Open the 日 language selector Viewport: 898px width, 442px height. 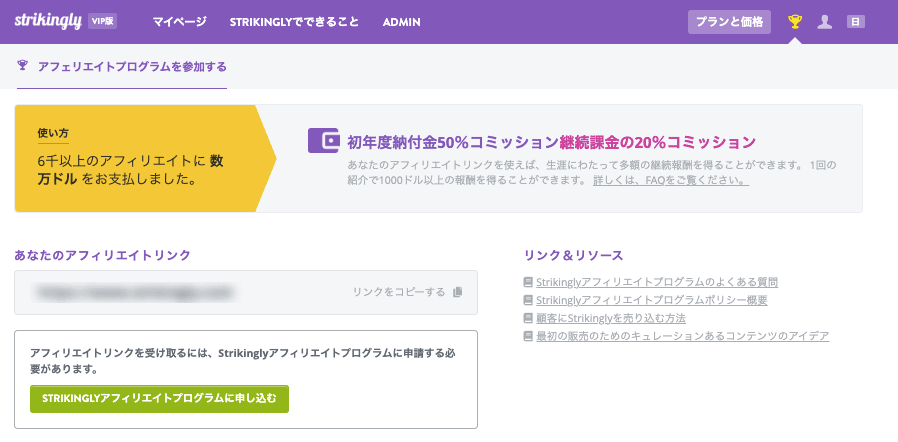856,22
